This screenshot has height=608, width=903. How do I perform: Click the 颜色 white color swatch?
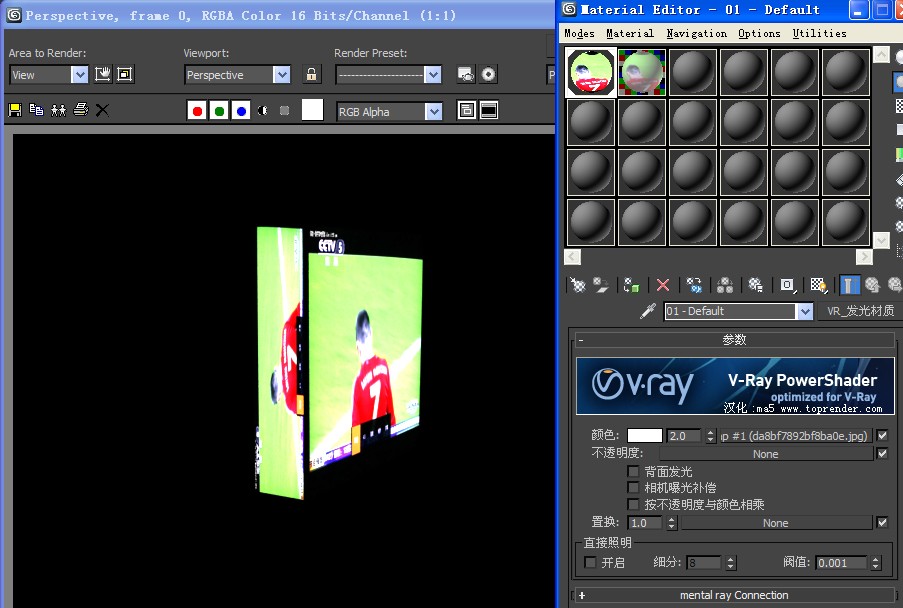644,436
